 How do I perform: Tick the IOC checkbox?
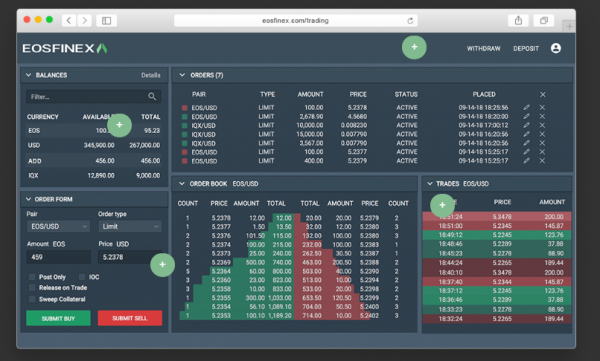(82, 277)
